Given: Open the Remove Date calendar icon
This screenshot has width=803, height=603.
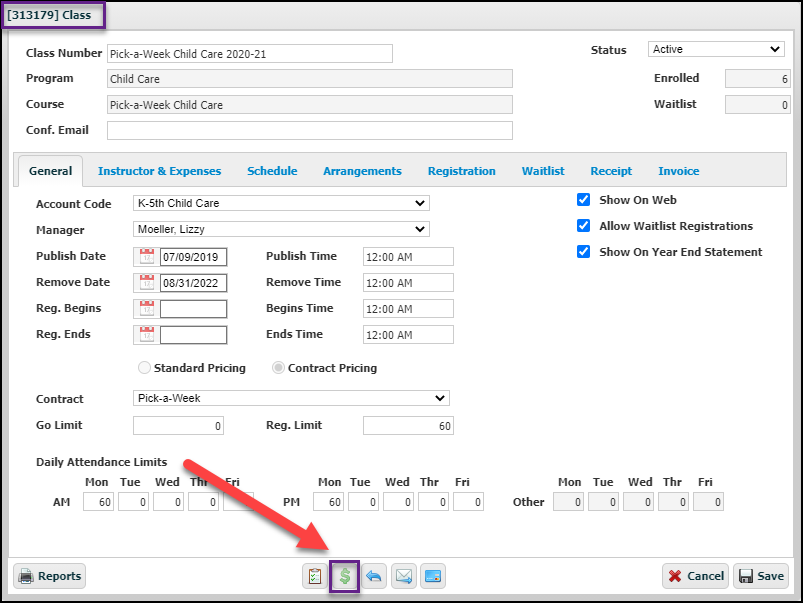Looking at the screenshot, I should click(x=146, y=283).
